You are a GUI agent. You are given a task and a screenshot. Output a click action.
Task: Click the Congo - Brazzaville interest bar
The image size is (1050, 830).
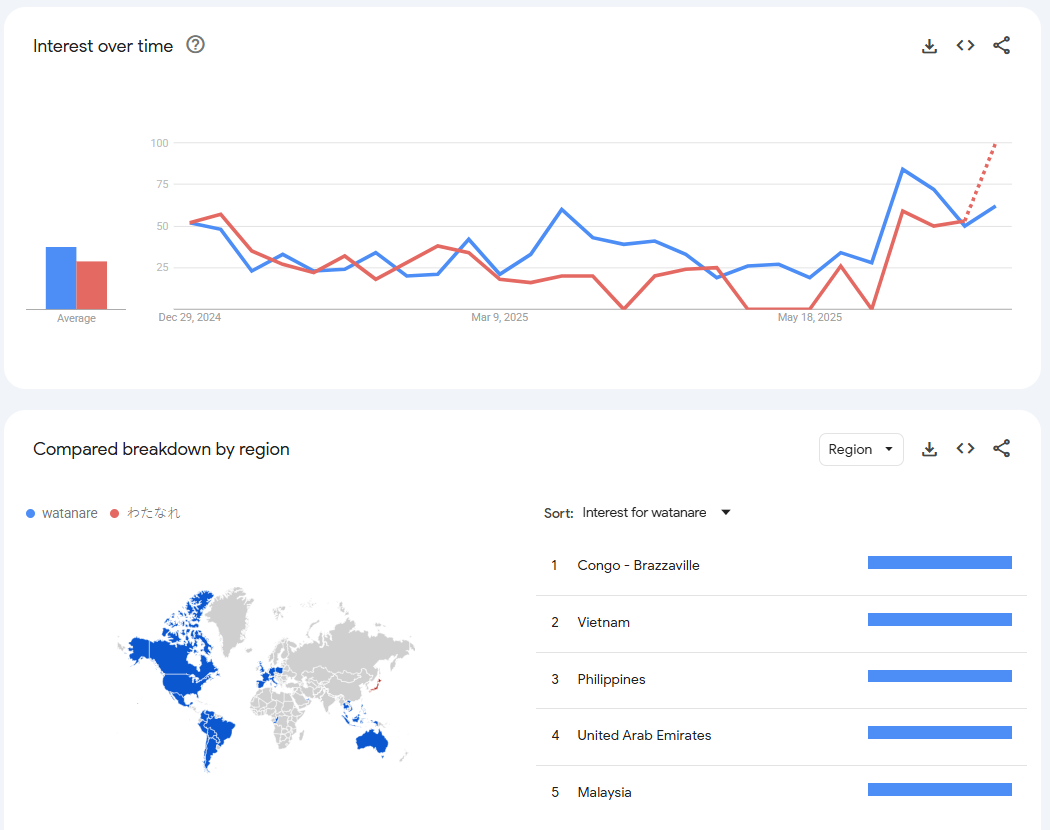940,563
